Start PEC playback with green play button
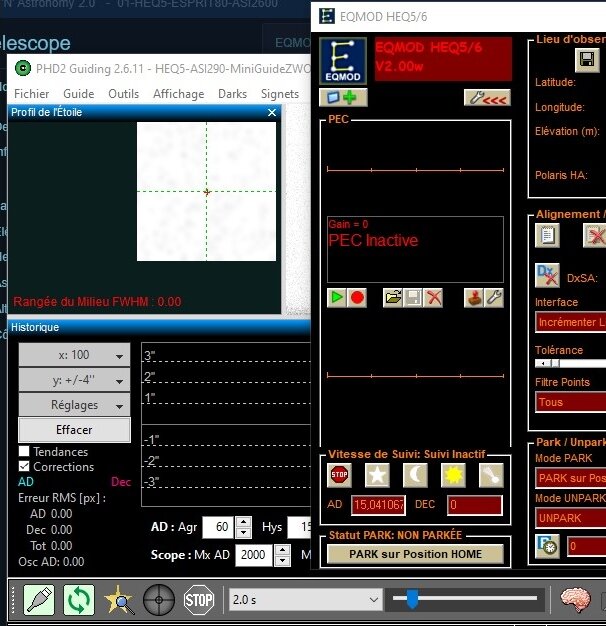Image resolution: width=606 pixels, height=626 pixels. [337, 297]
